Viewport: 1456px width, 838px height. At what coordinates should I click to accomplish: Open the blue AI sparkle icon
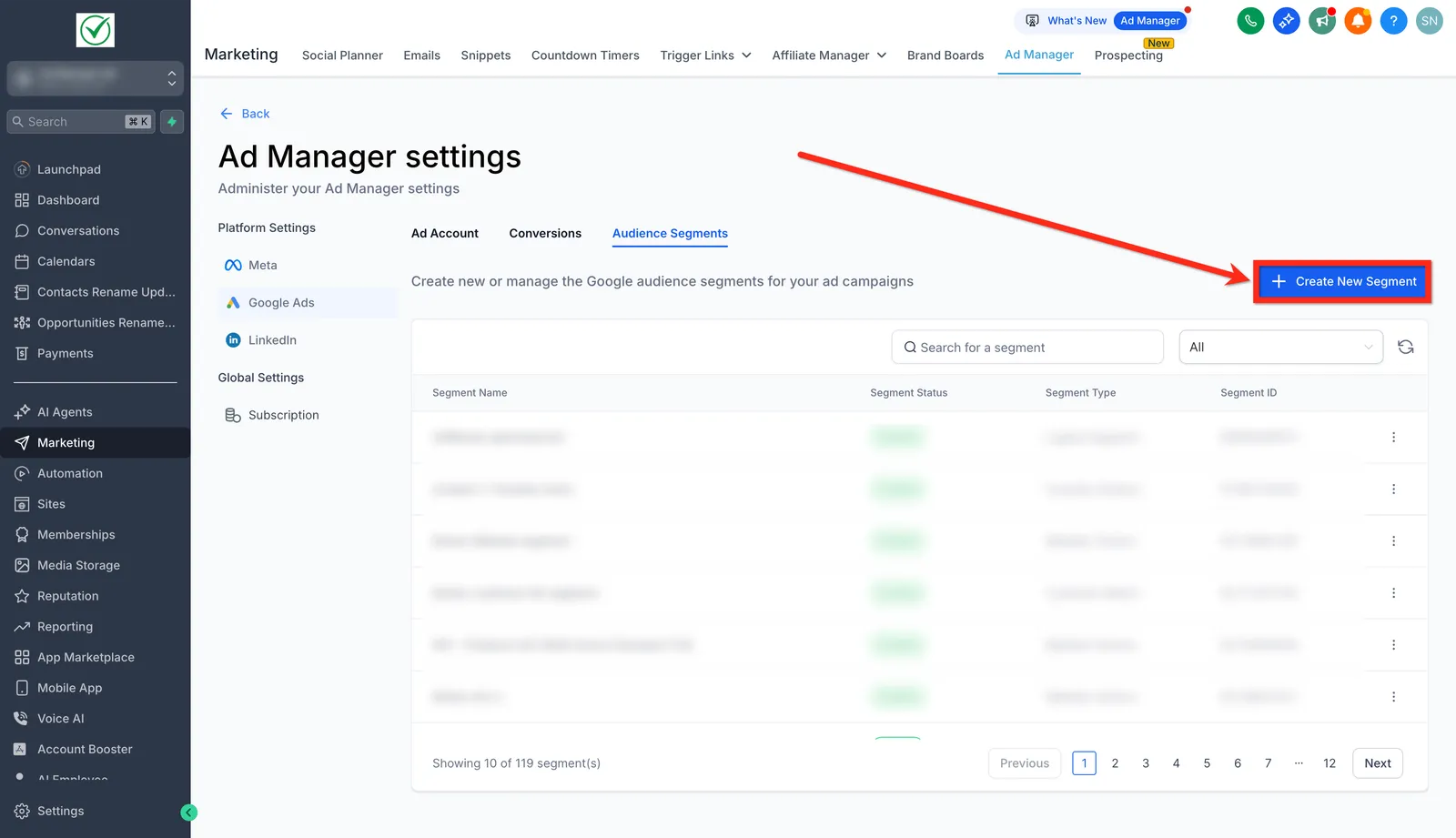tap(1286, 21)
